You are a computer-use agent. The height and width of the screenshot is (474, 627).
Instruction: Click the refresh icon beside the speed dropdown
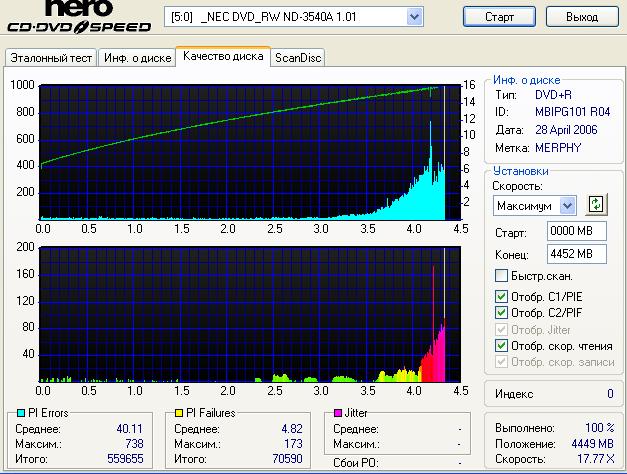click(597, 204)
